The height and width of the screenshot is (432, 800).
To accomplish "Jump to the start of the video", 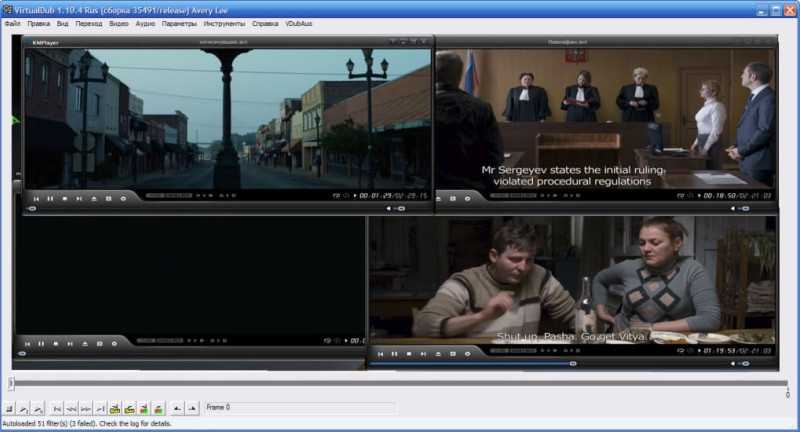I will pos(57,409).
